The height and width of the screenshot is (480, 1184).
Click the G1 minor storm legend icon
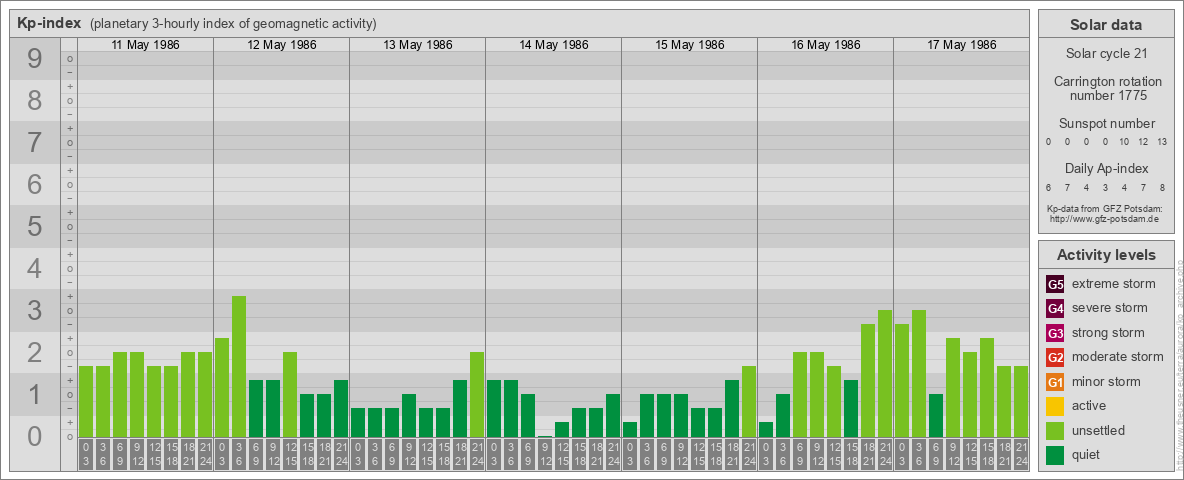click(1055, 382)
